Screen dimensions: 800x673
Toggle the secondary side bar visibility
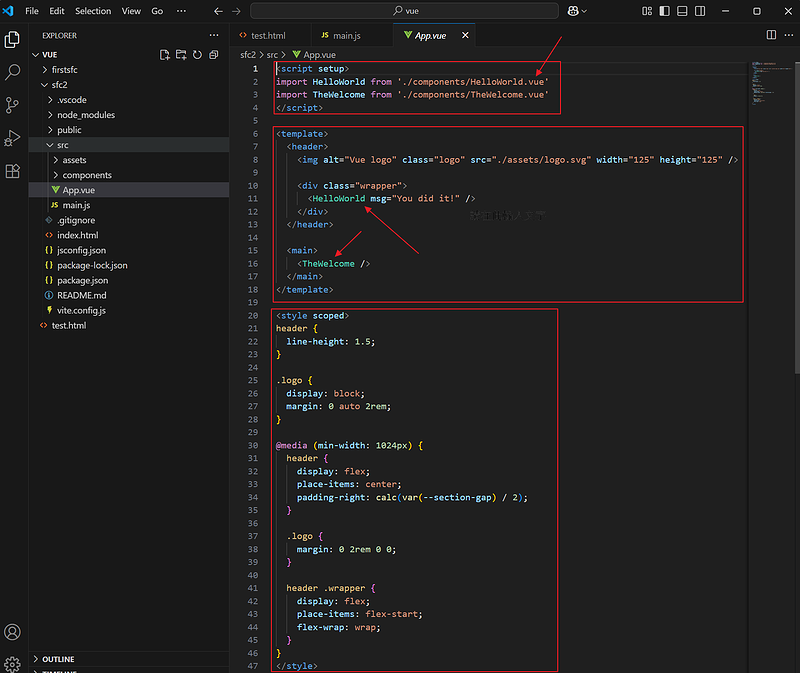point(698,11)
